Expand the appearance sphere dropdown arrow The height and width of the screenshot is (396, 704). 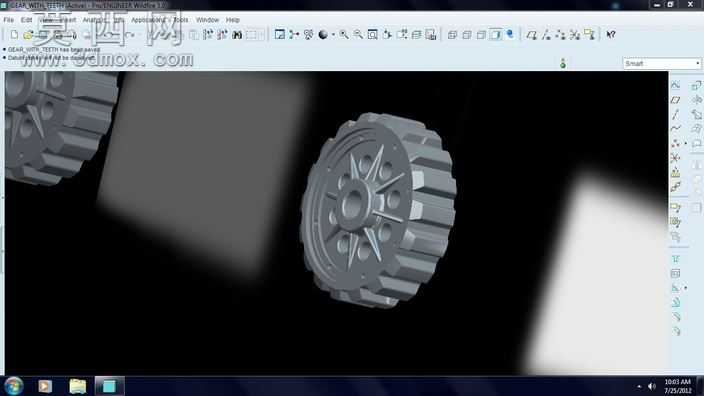333,35
